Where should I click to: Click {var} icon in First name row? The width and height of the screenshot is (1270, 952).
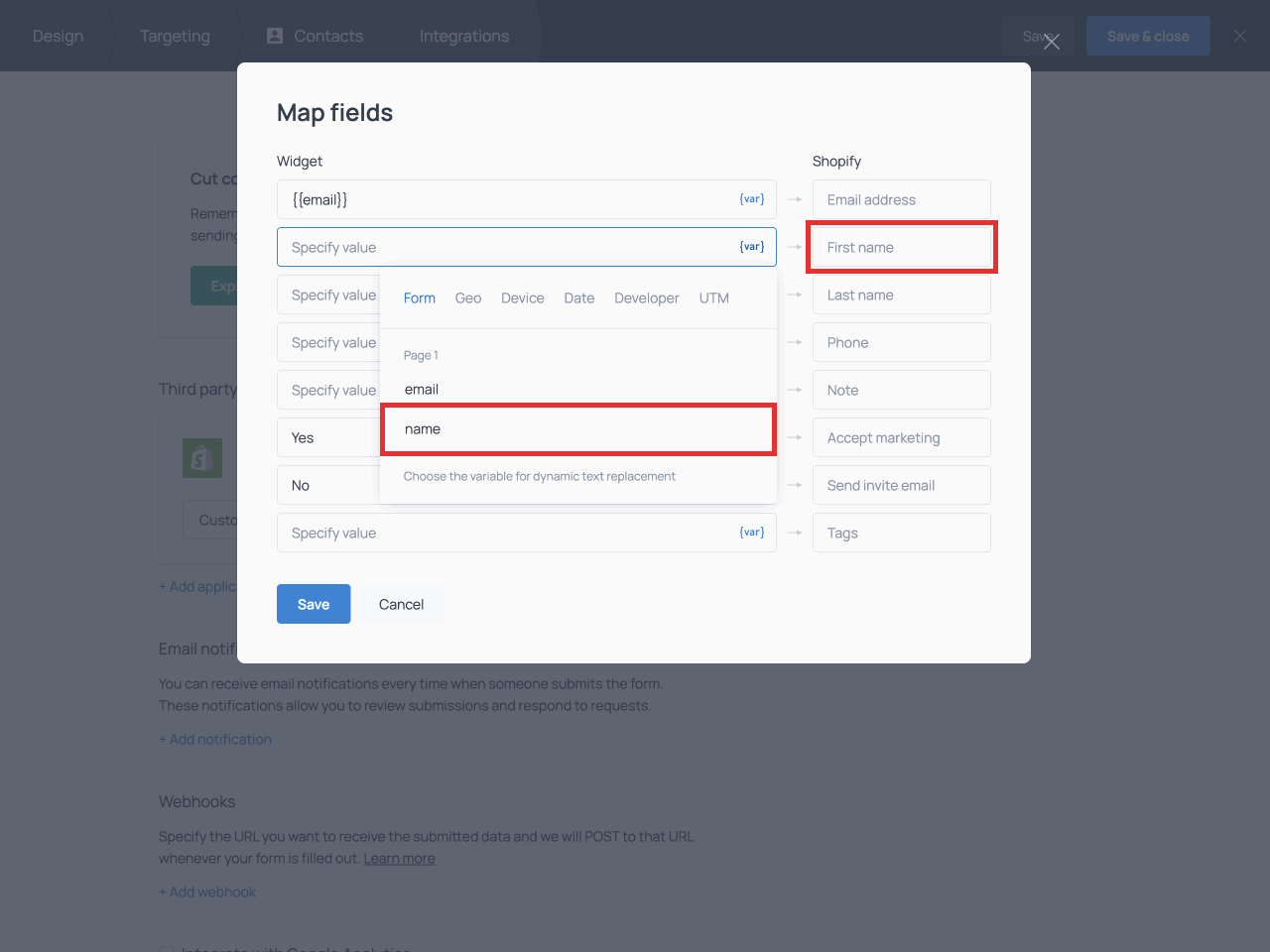click(751, 247)
